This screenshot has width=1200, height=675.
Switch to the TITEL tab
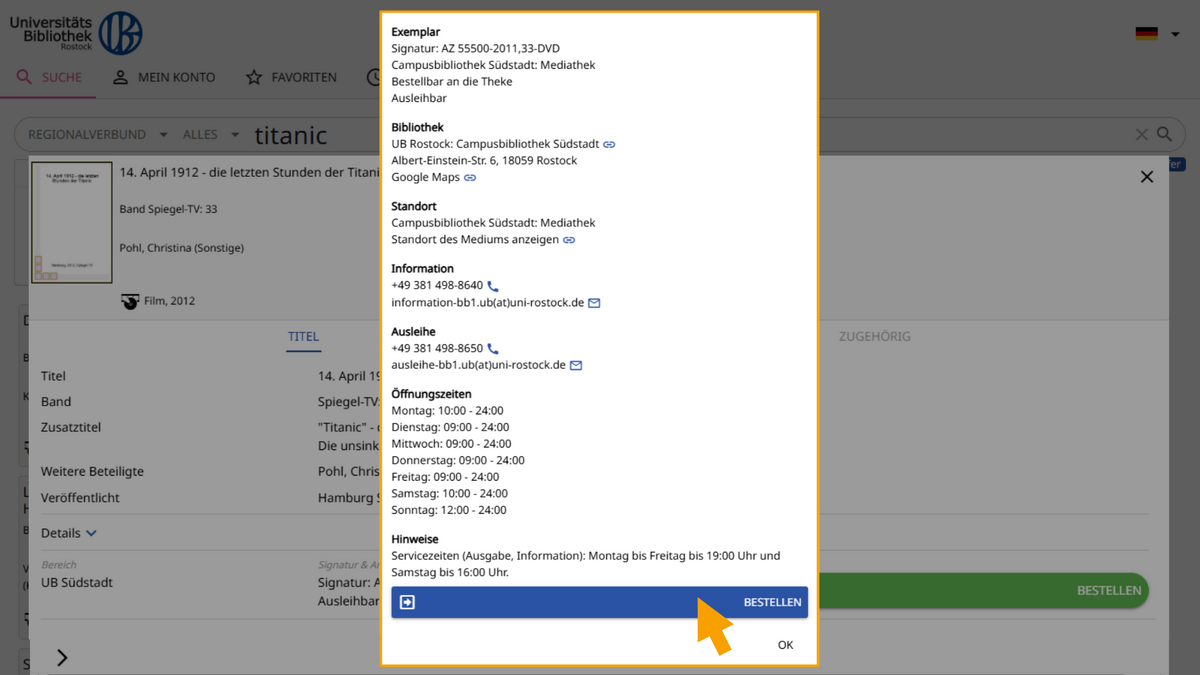304,337
